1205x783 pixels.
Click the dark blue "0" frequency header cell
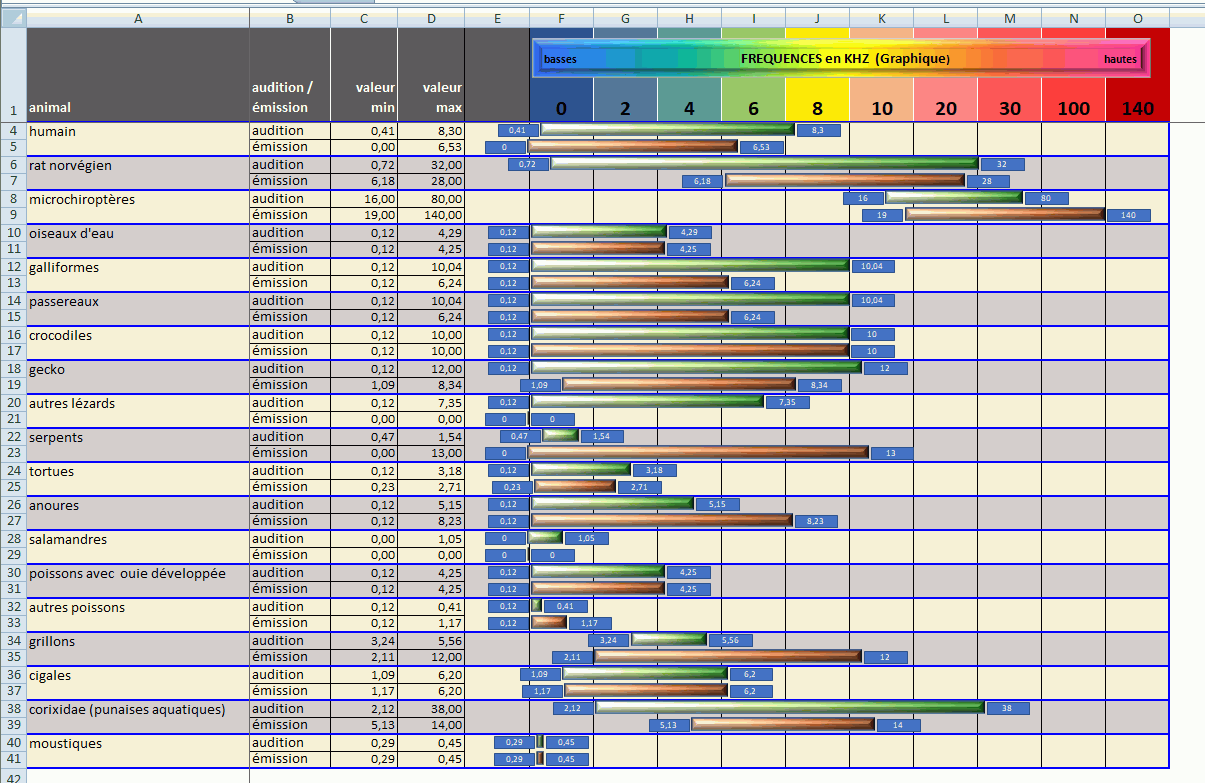click(561, 108)
